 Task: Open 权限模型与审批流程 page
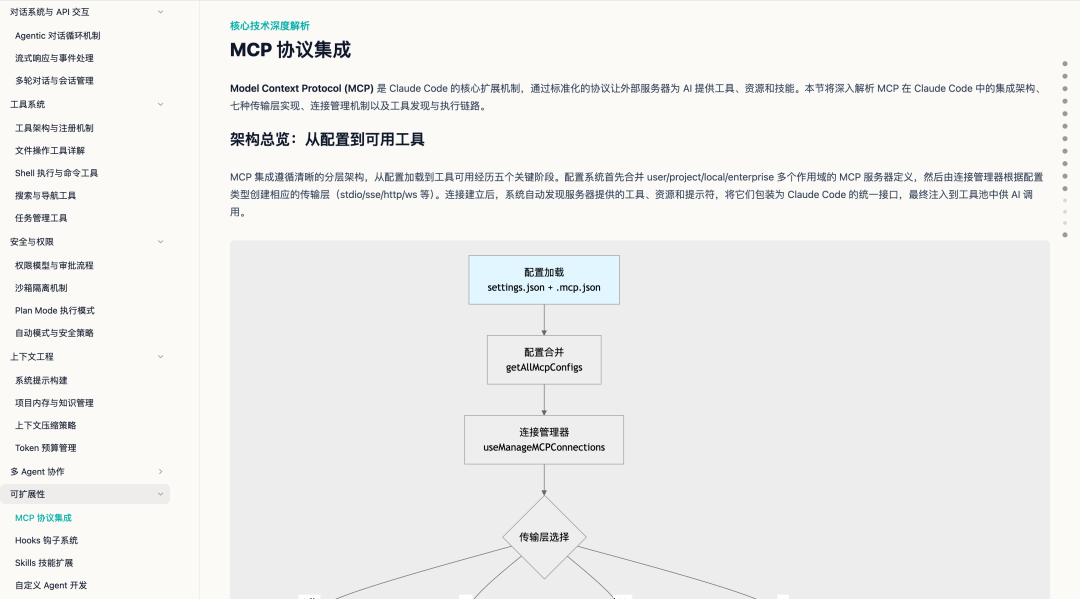[x=54, y=266]
